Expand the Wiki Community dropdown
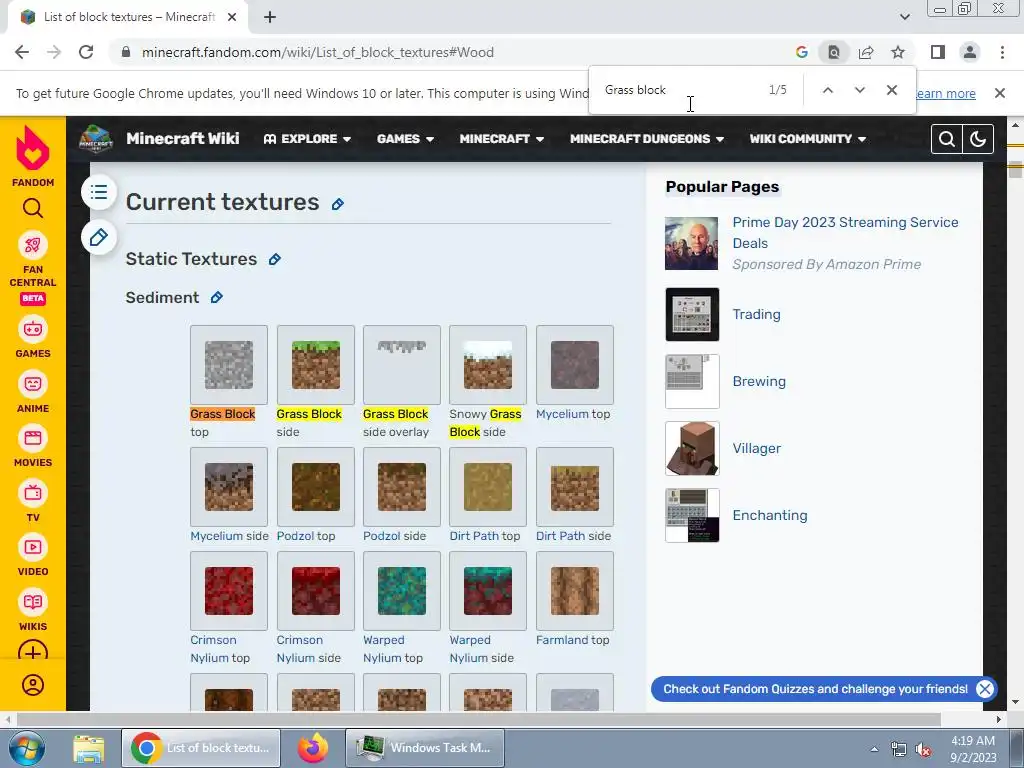Image resolution: width=1024 pixels, height=768 pixels. tap(807, 139)
